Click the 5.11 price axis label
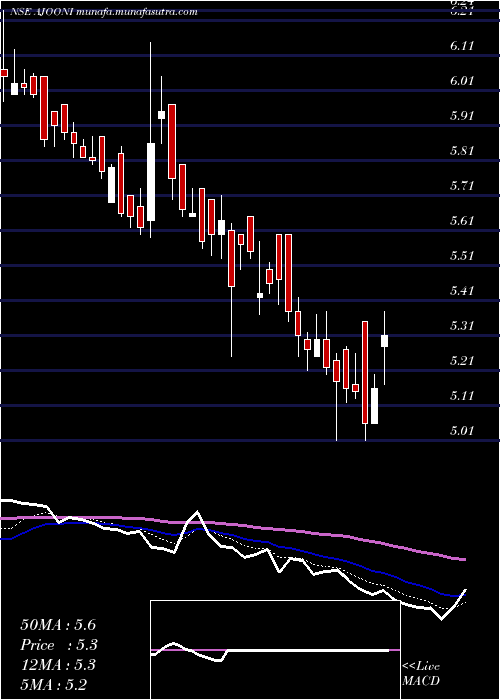This screenshot has height=700, width=500. (462, 396)
